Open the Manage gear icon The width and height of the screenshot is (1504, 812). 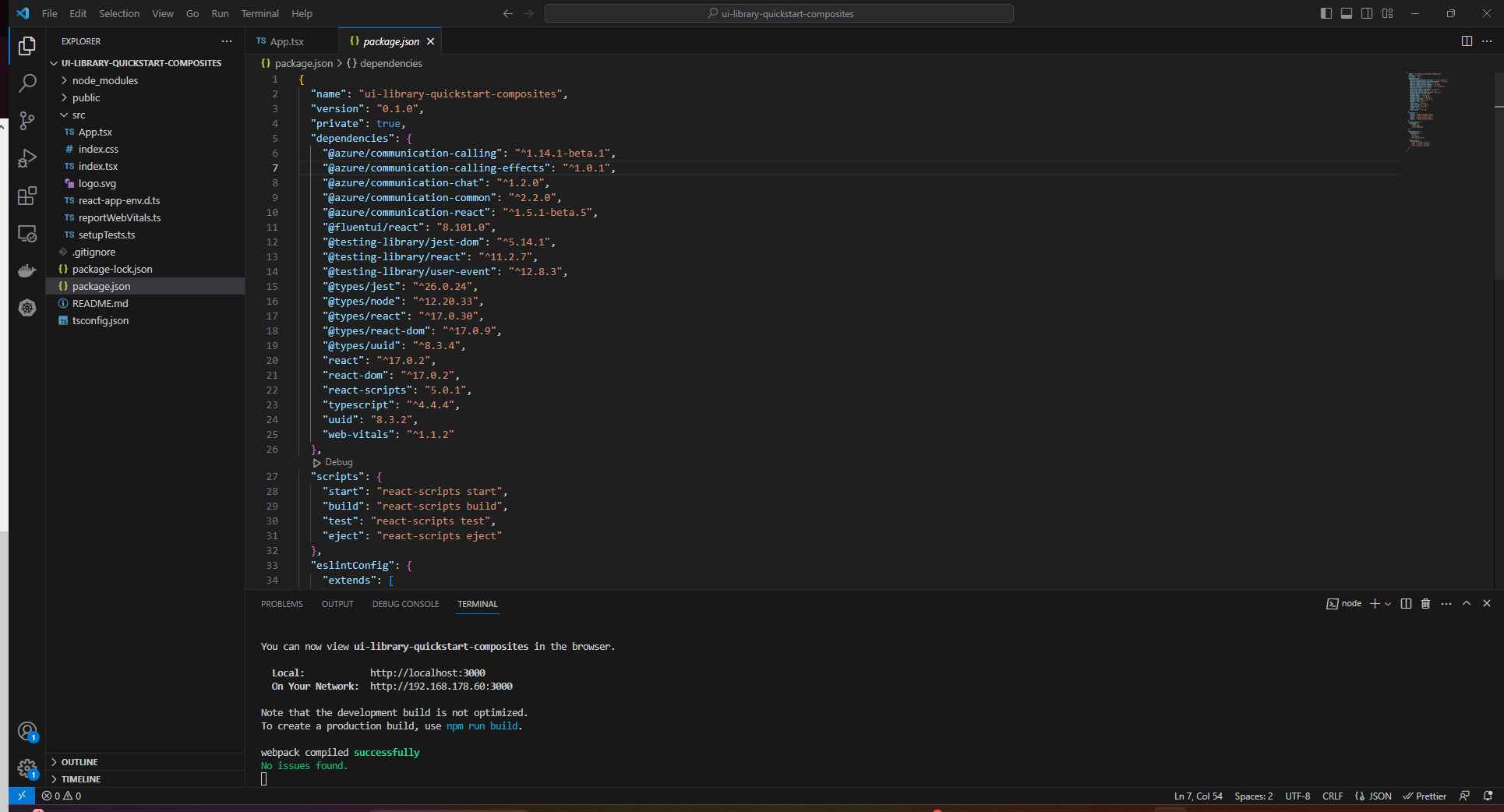27,769
